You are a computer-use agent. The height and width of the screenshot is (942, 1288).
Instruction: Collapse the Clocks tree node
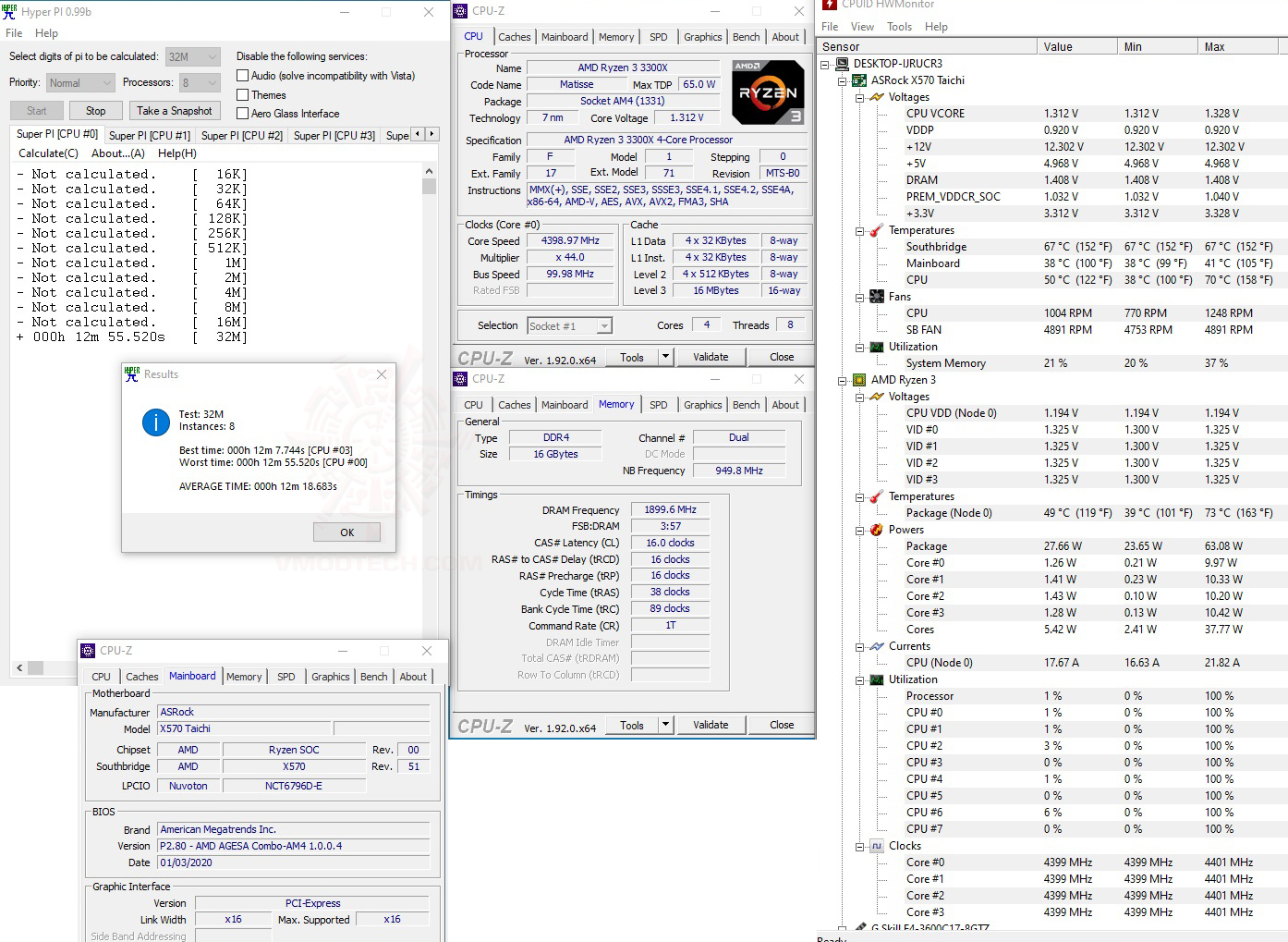click(860, 846)
